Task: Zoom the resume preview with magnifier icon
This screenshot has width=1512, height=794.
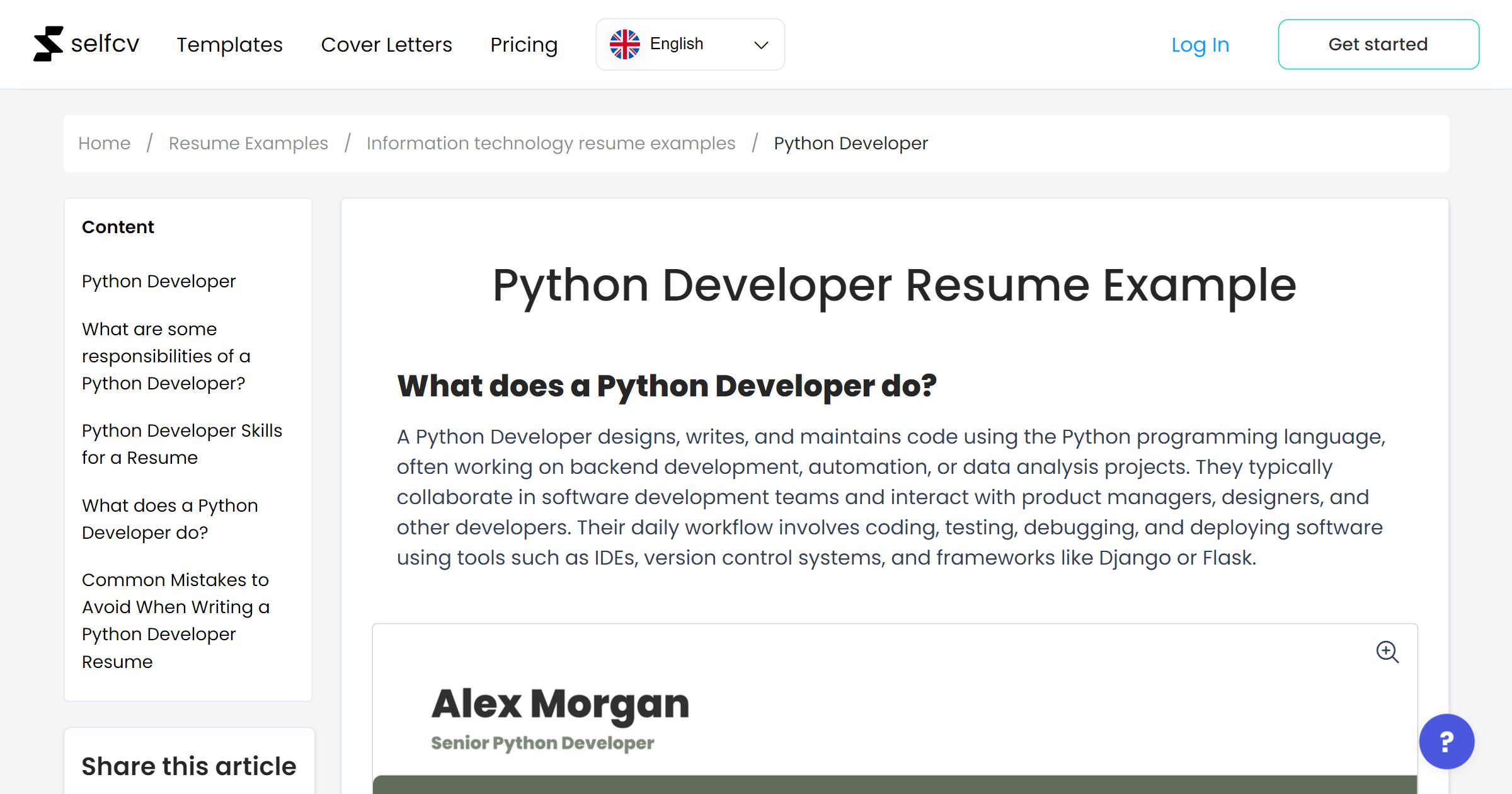Action: click(1387, 652)
